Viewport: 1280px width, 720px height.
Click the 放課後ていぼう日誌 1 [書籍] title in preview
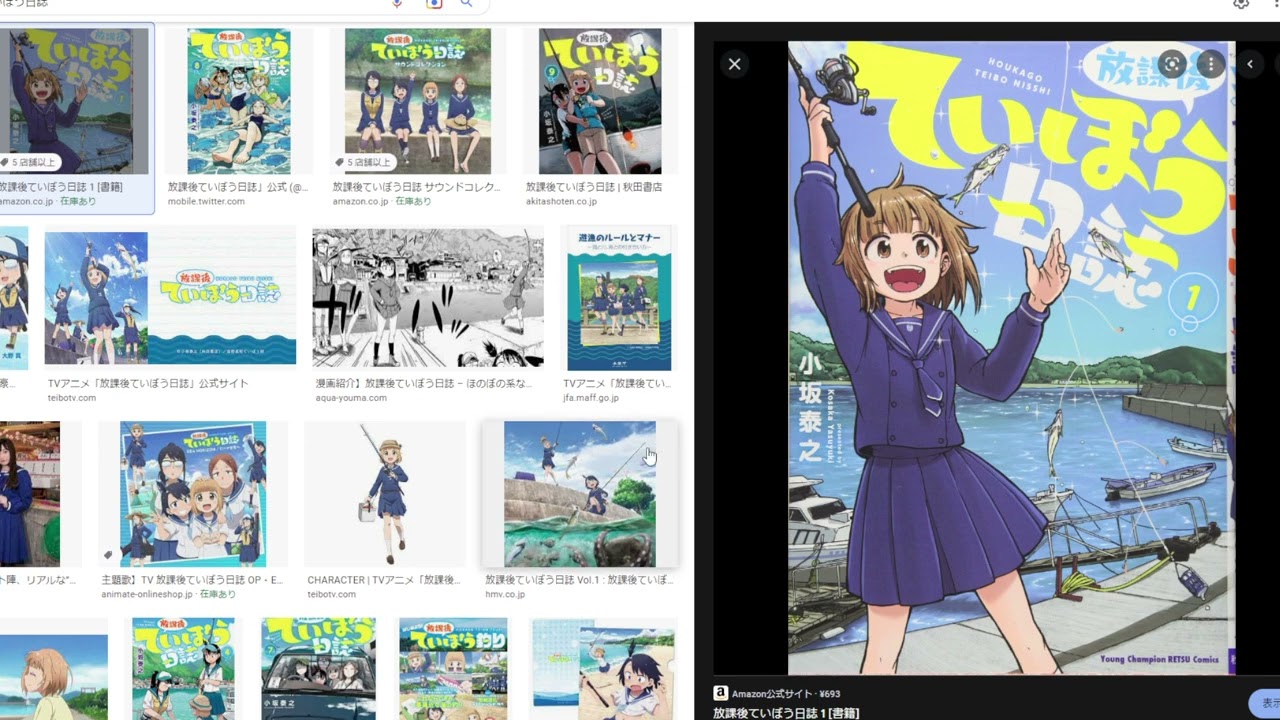(786, 712)
